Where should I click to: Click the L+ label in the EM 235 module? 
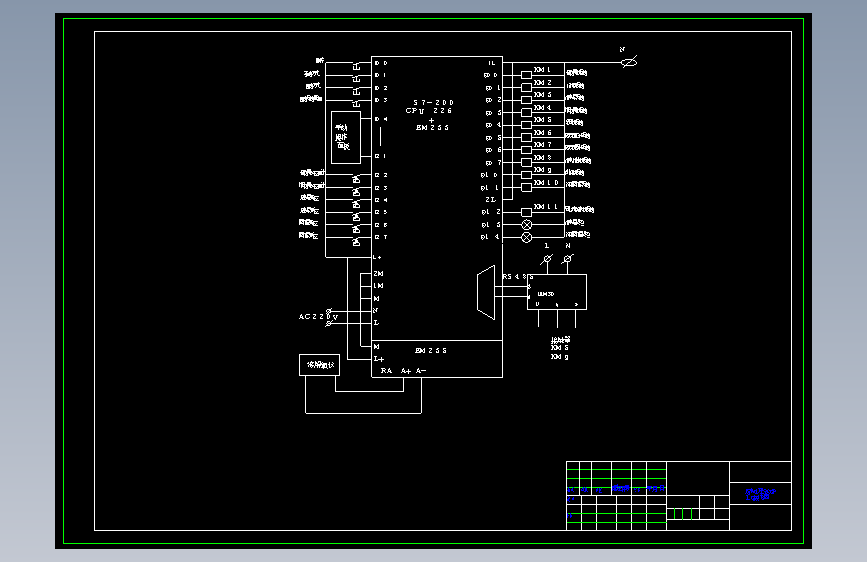point(379,359)
